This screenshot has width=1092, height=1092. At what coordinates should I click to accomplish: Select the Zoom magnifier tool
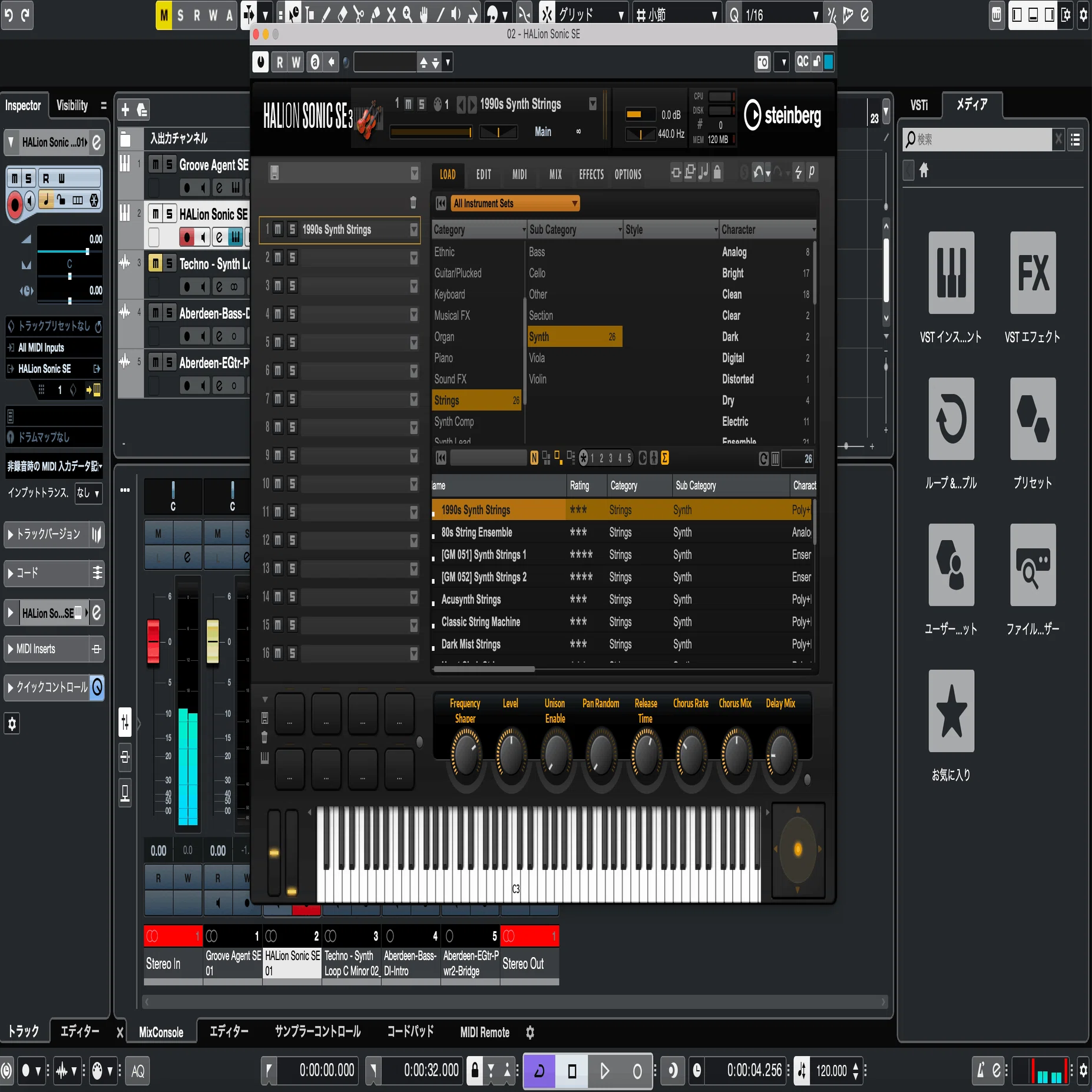pos(407,15)
